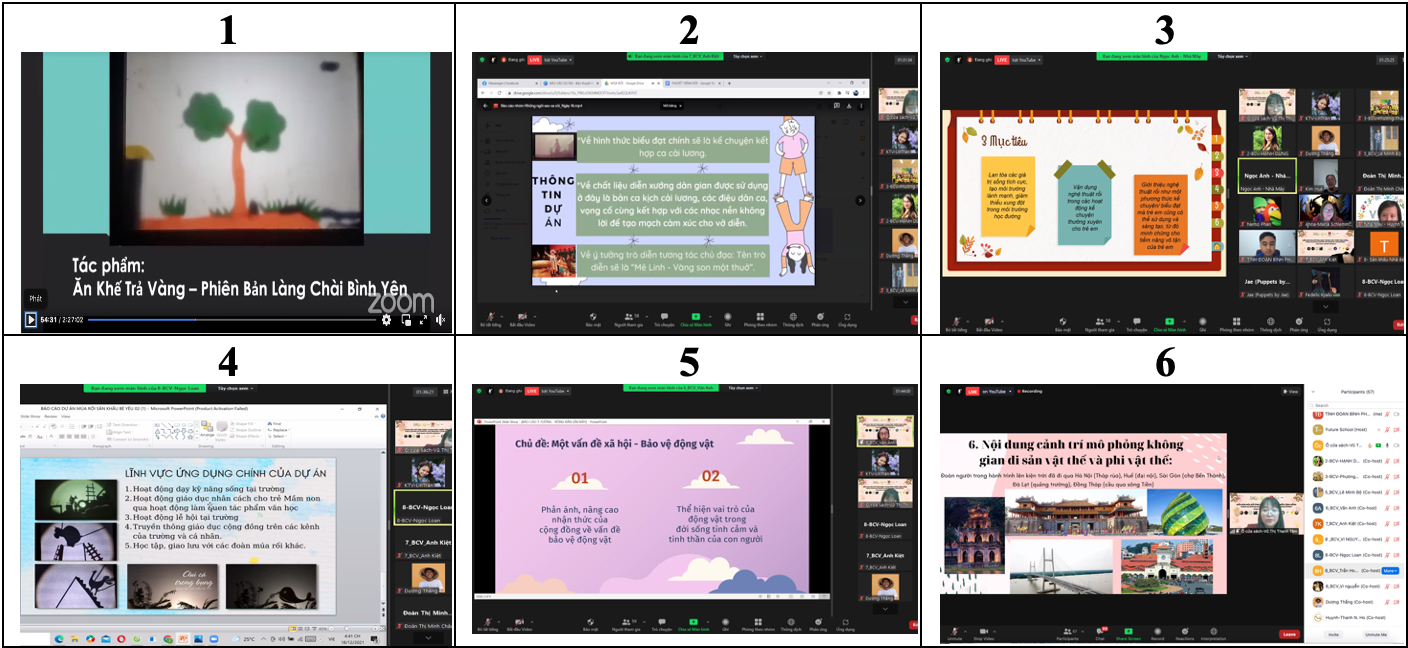The height and width of the screenshot is (648, 1408).
Task: Open 'Tùy chọn xem' dropdown in panel 4
Action: [x=237, y=388]
